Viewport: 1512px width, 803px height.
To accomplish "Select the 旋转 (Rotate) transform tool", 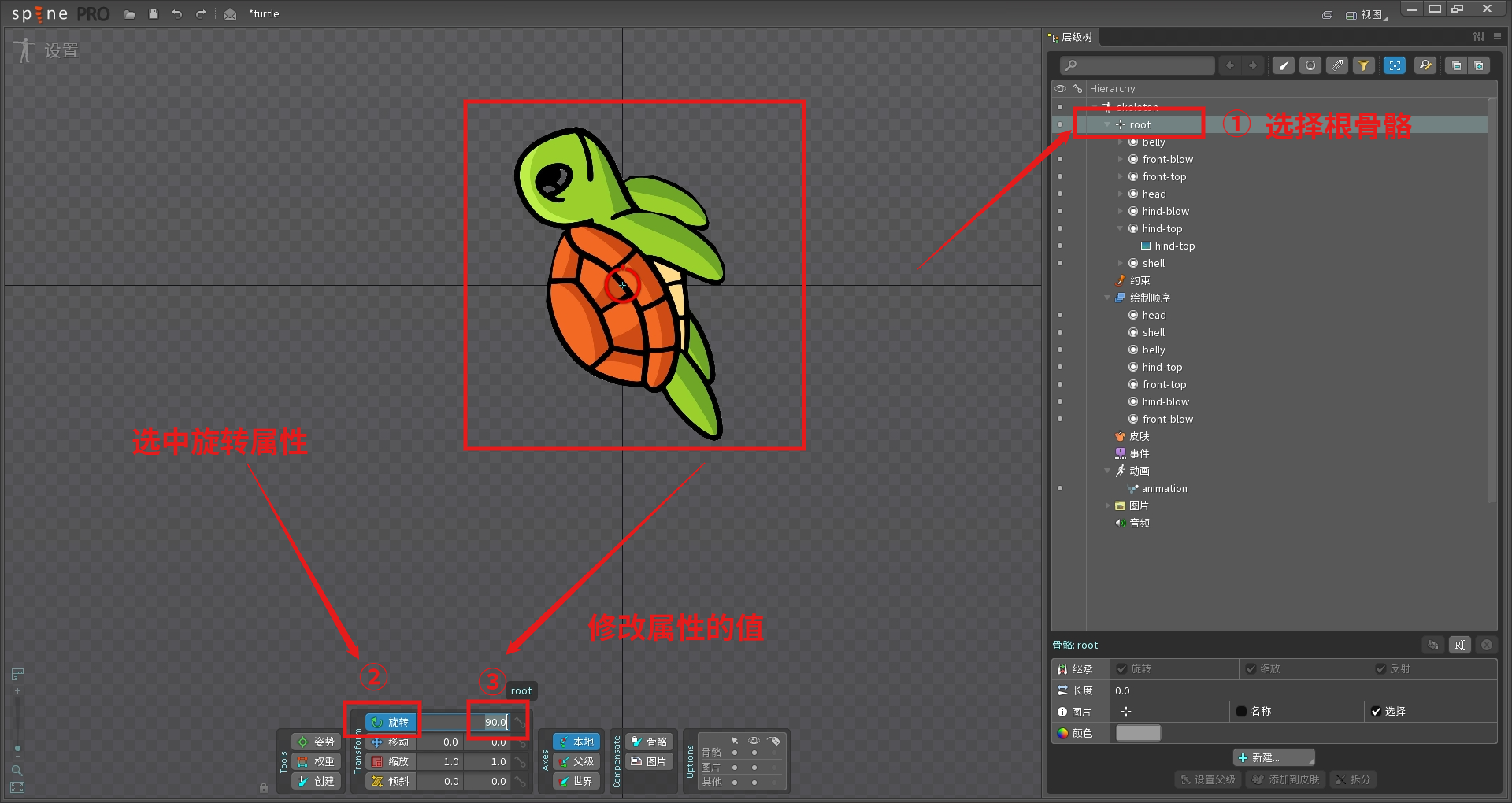I will click(391, 722).
